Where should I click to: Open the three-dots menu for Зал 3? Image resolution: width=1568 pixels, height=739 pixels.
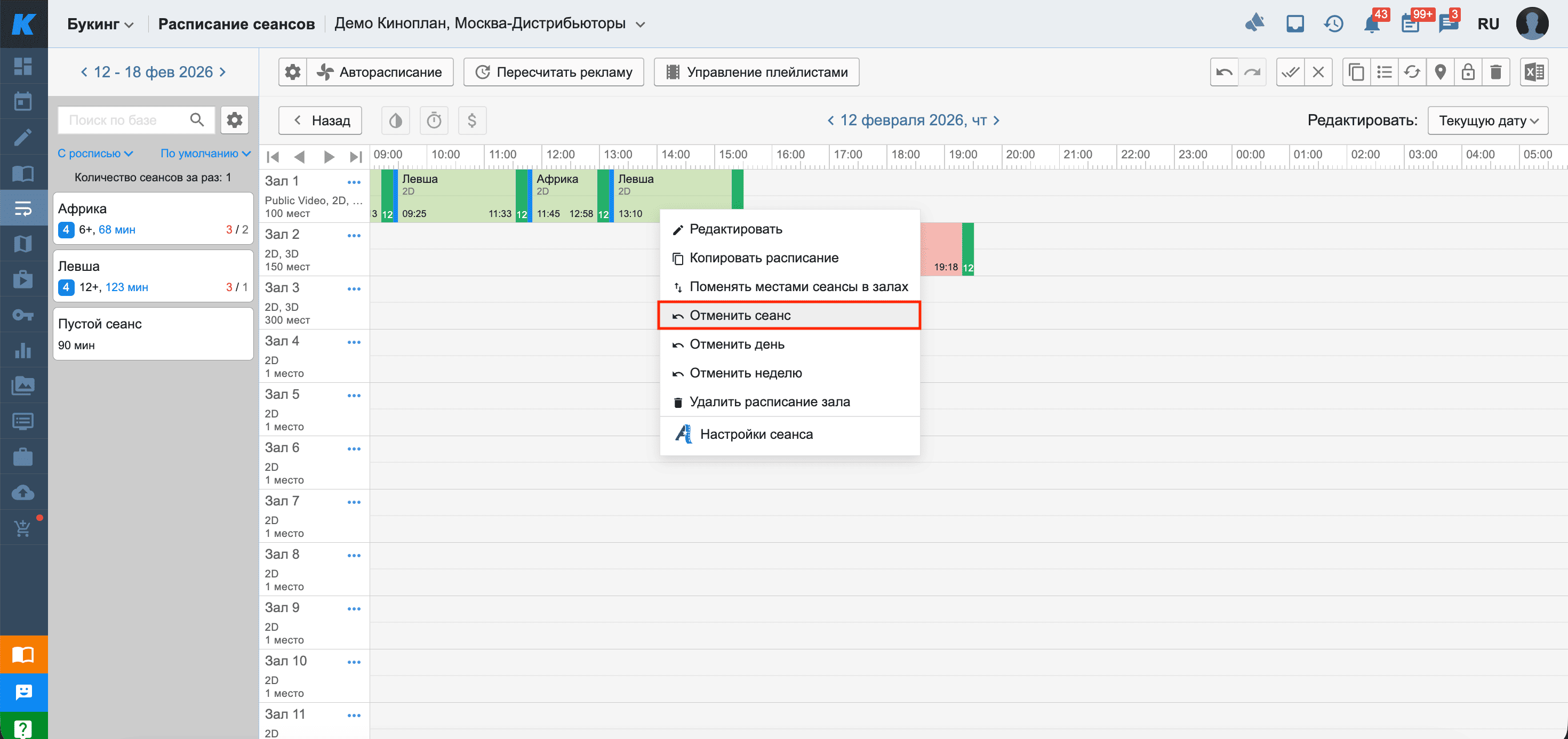354,289
